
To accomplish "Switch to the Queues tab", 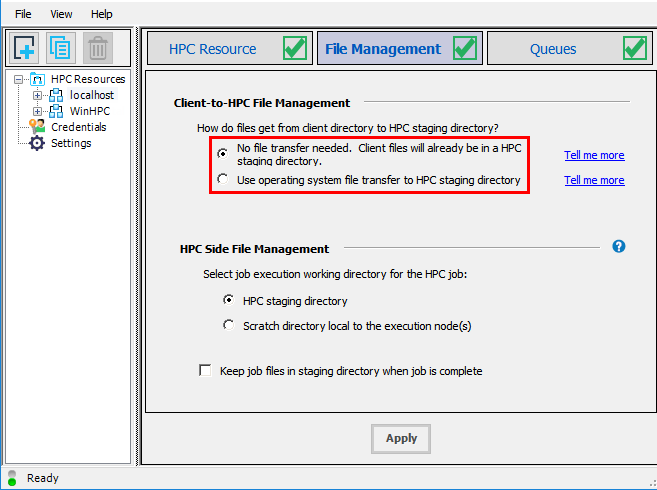I will point(569,48).
